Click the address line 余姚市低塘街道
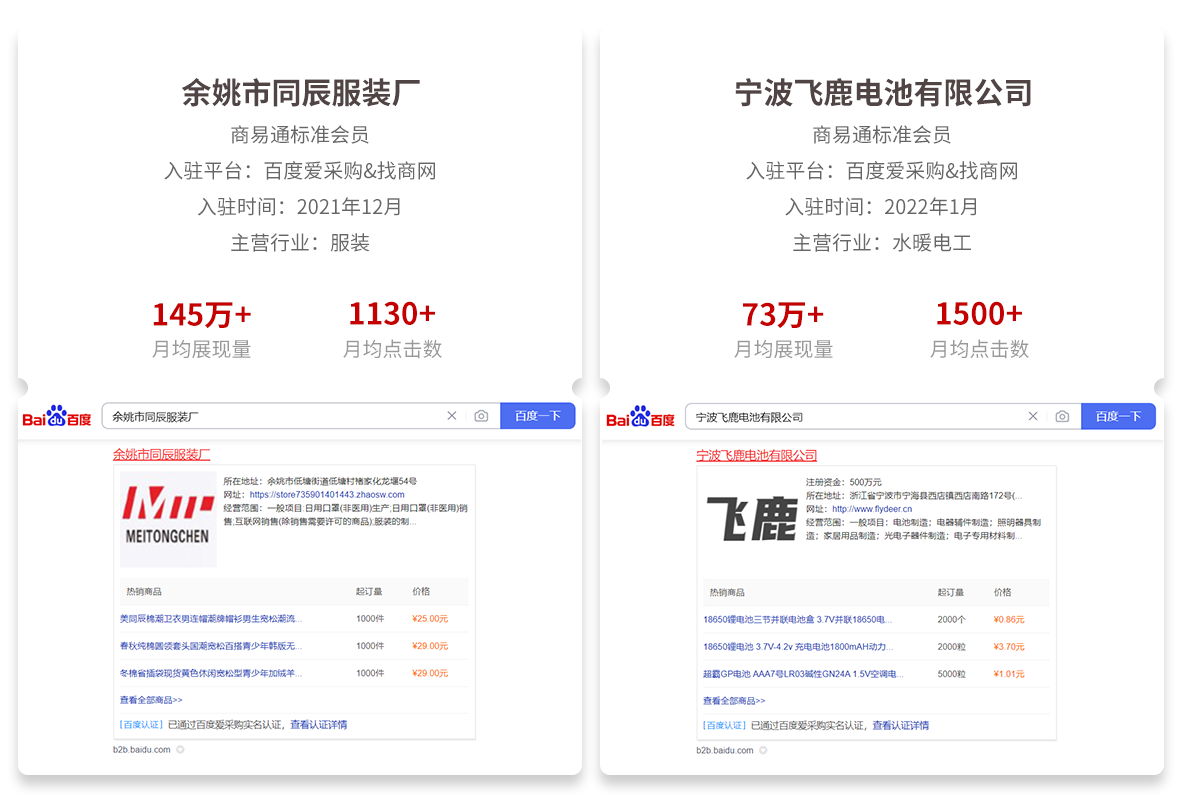1200x800 pixels. coord(320,481)
